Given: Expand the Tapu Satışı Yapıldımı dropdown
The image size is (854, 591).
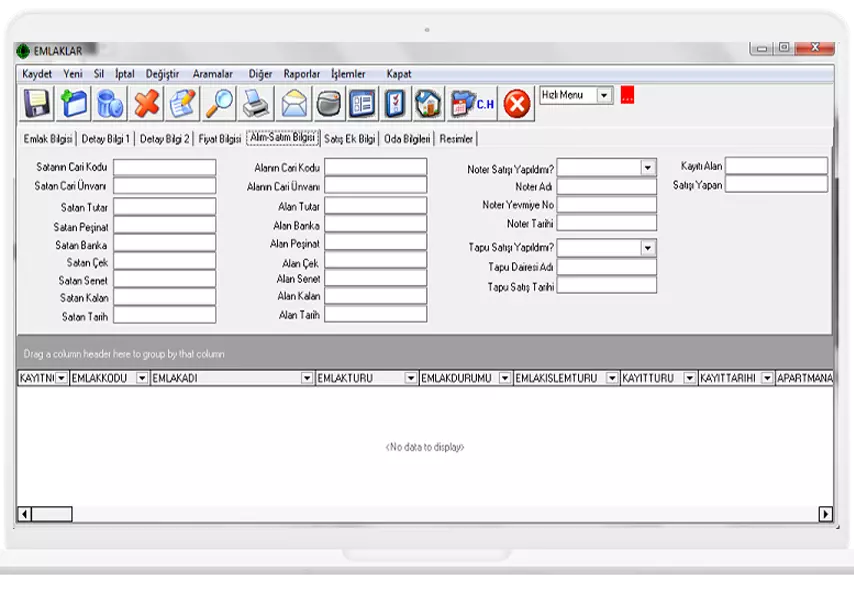Looking at the screenshot, I should 648,248.
